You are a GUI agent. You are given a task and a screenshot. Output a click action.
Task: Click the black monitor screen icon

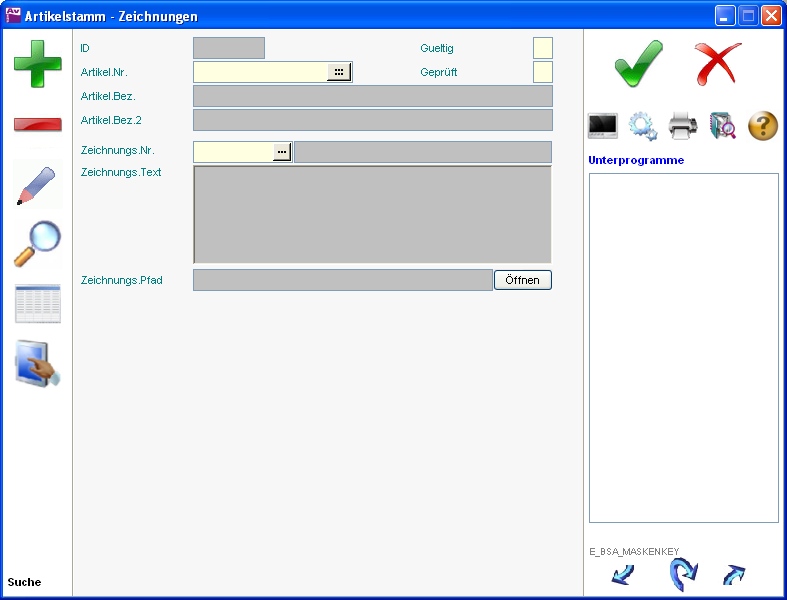603,126
